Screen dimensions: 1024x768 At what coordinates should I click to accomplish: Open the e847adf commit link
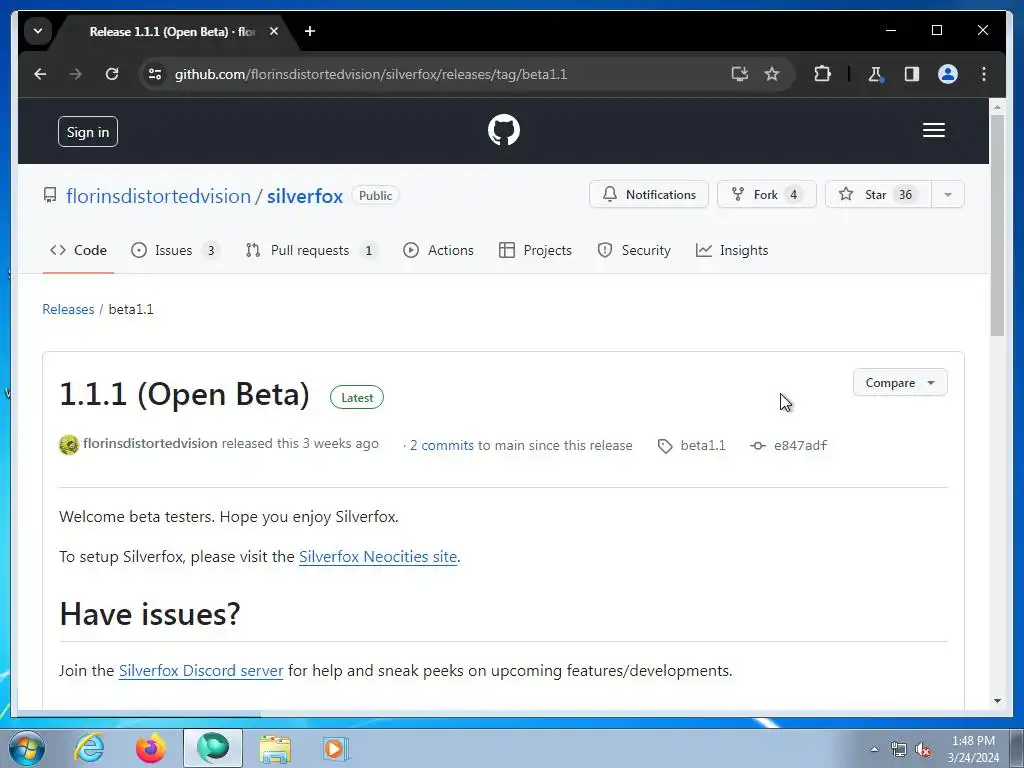[x=800, y=445]
